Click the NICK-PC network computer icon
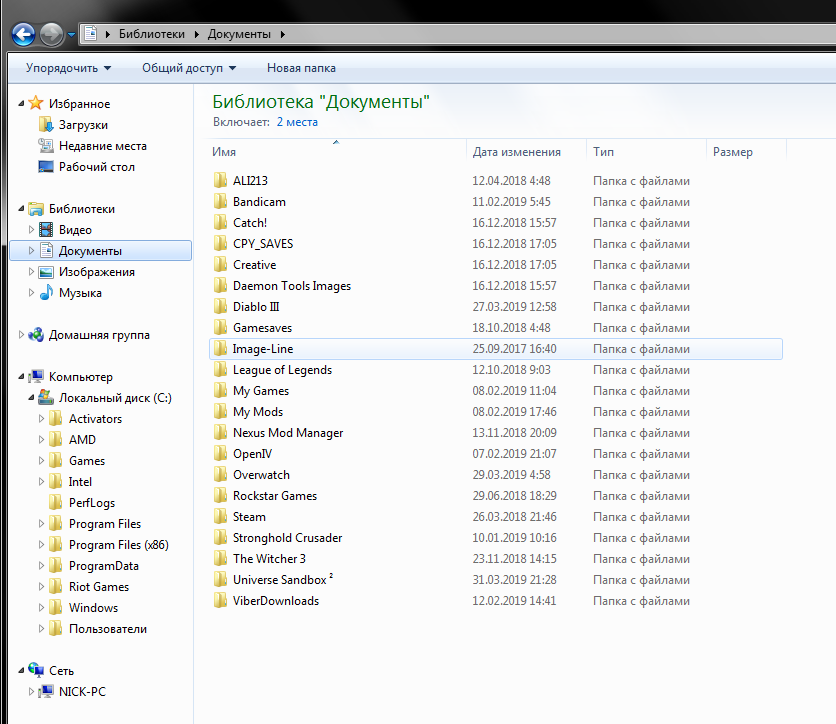836x724 pixels. 45,692
